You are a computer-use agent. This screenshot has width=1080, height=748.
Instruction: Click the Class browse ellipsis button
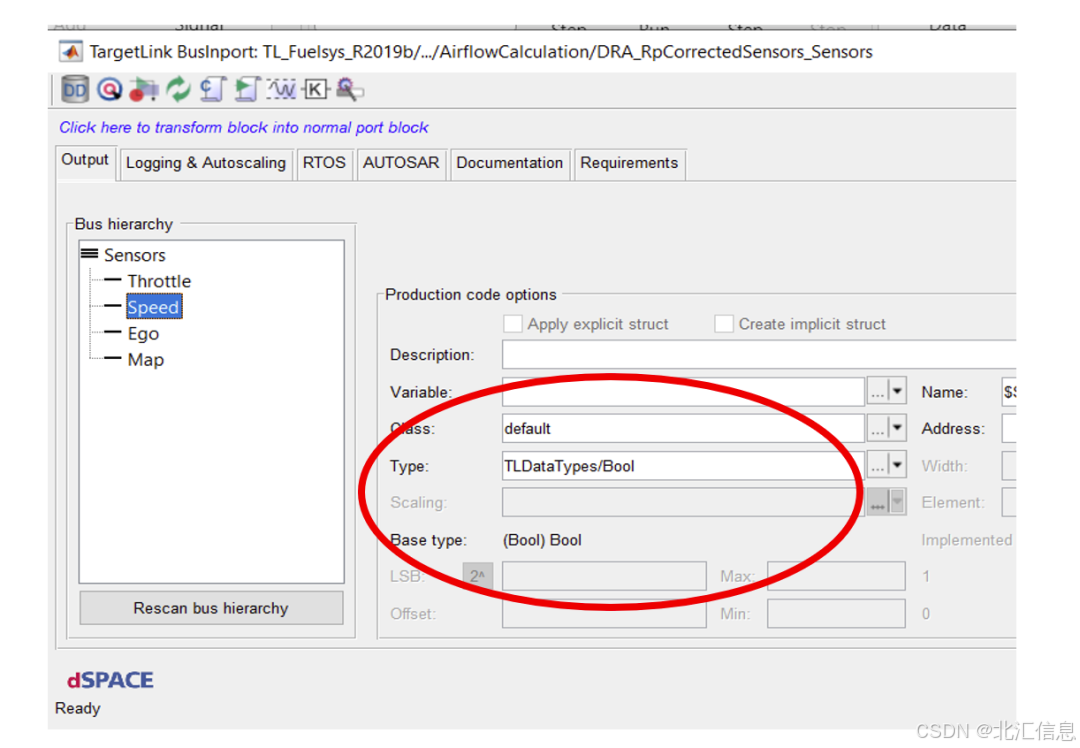(x=878, y=428)
